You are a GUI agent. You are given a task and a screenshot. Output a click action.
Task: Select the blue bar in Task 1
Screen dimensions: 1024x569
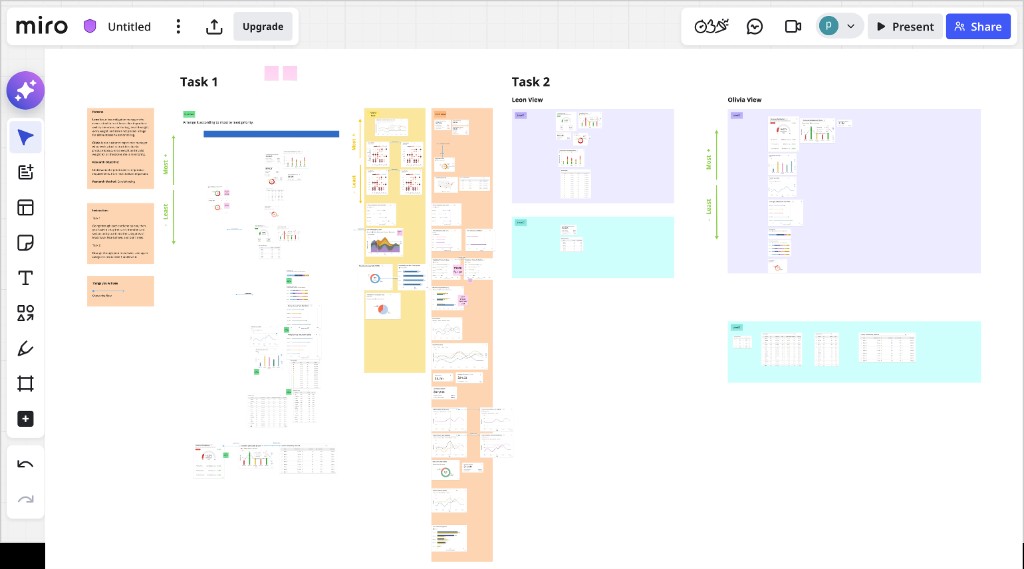[x=271, y=134]
